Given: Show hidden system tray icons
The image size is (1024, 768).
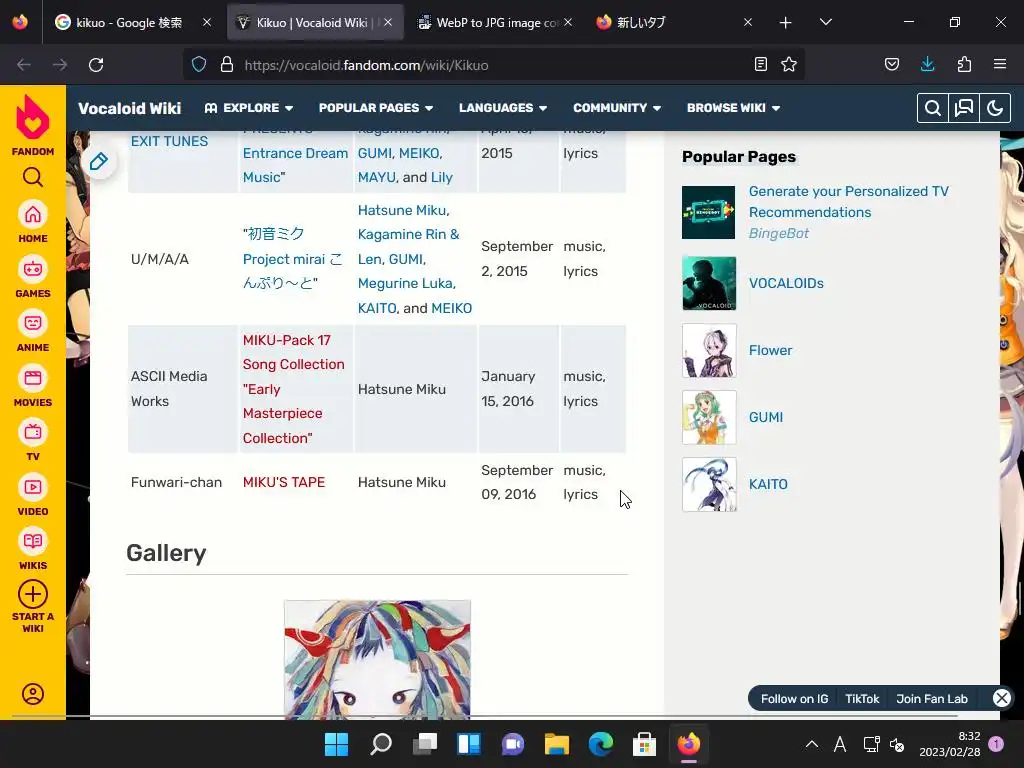Looking at the screenshot, I should pos(811,744).
